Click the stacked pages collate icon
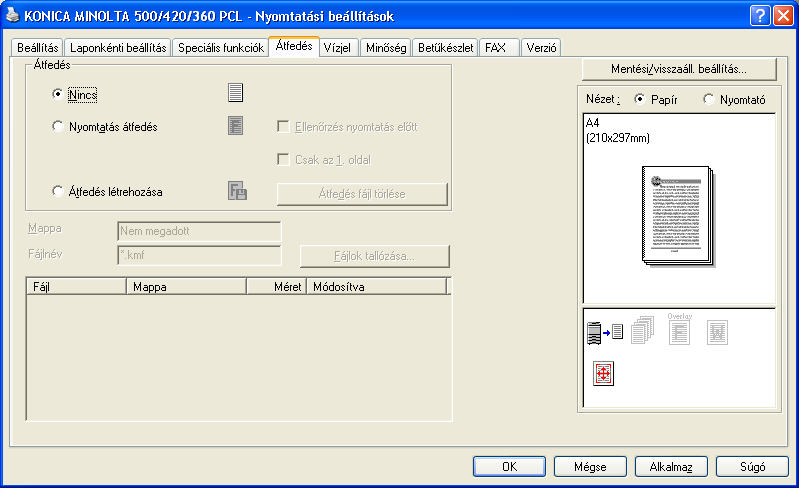The image size is (799, 488). [643, 330]
